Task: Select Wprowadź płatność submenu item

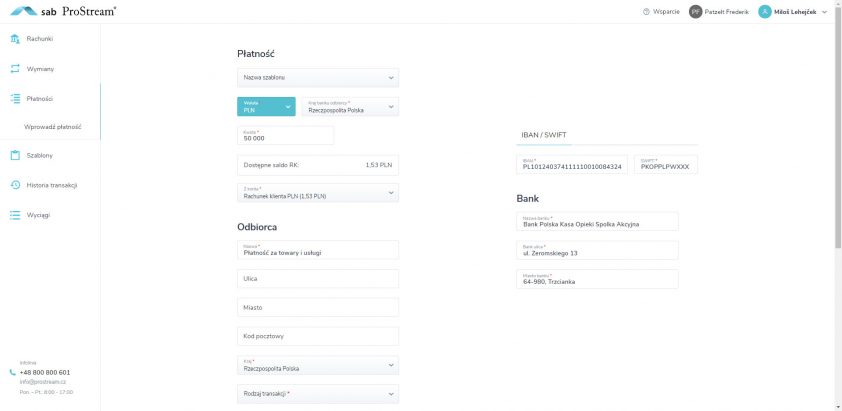Action: [53, 127]
